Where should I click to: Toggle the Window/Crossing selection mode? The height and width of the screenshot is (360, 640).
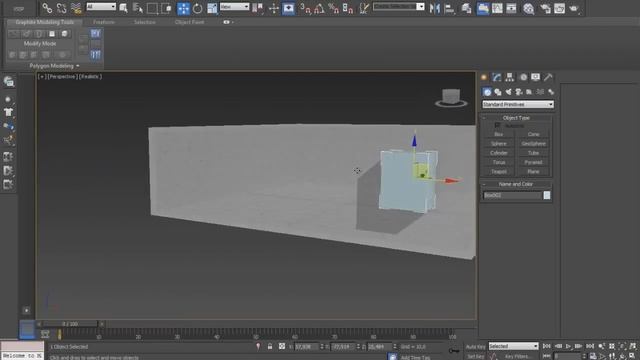click(166, 8)
